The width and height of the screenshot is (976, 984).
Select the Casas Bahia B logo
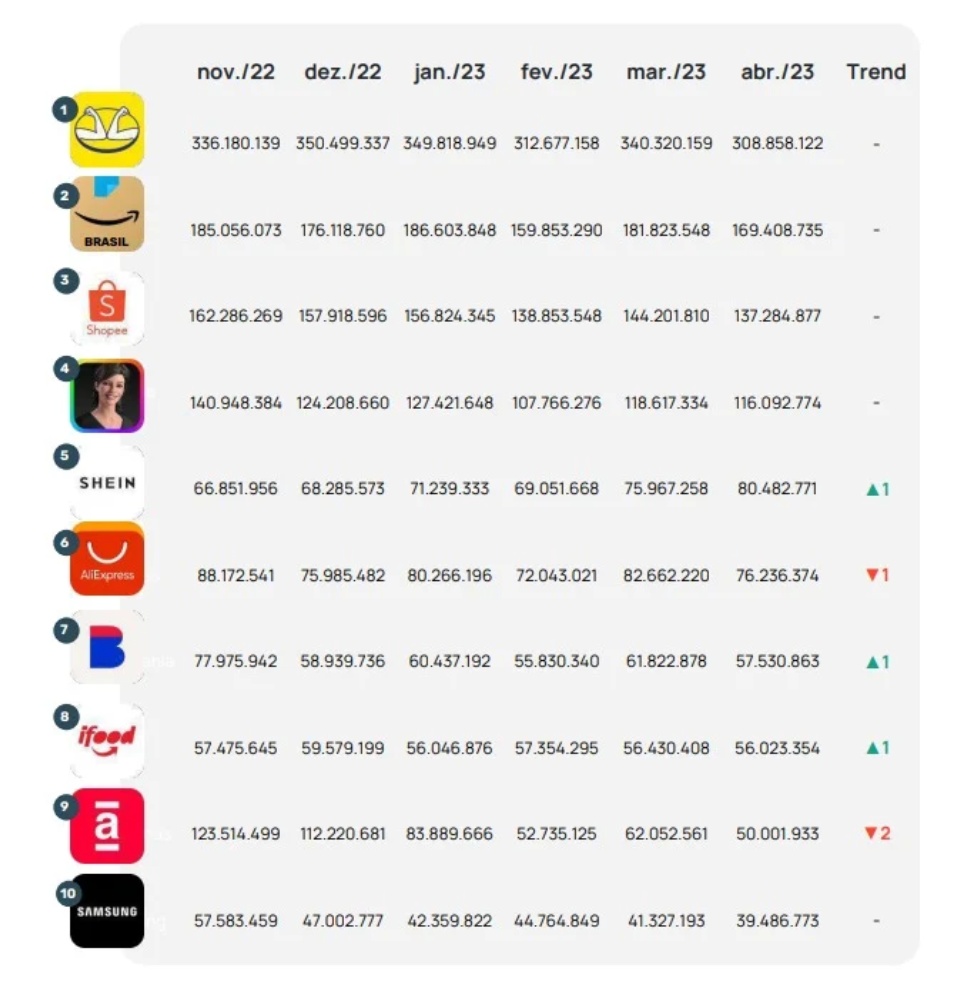click(x=107, y=646)
